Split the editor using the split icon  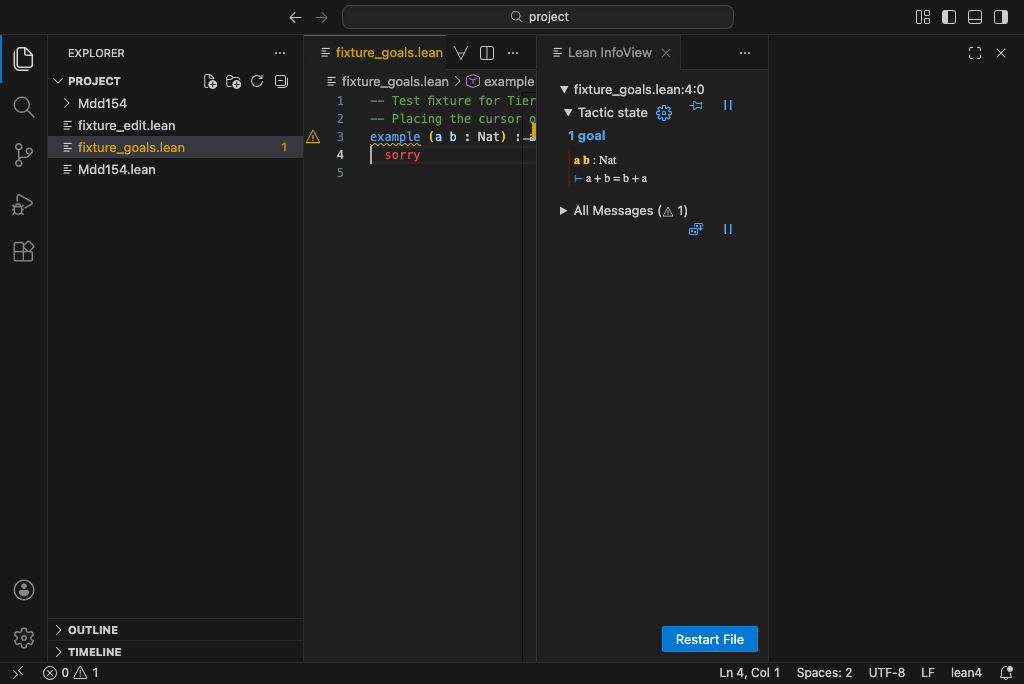pyautogui.click(x=487, y=53)
